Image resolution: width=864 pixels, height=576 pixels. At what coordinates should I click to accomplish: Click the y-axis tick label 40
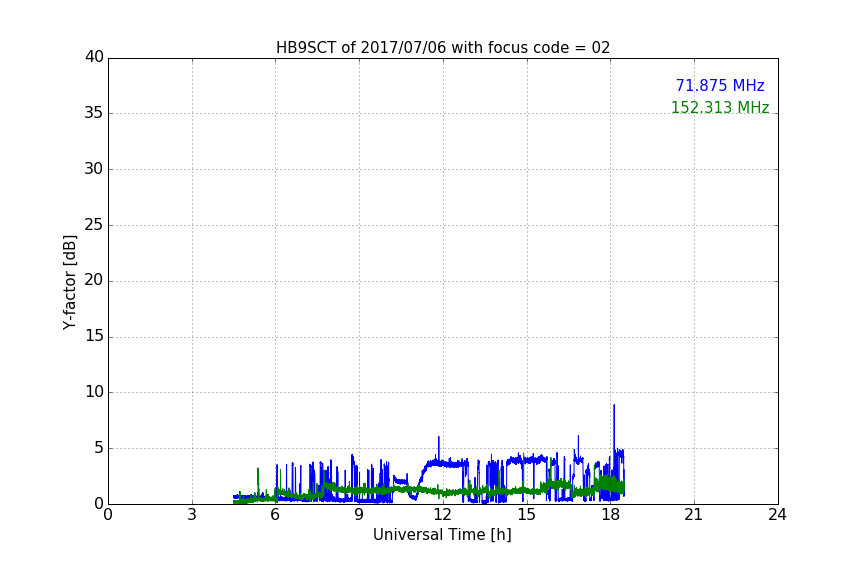click(94, 57)
